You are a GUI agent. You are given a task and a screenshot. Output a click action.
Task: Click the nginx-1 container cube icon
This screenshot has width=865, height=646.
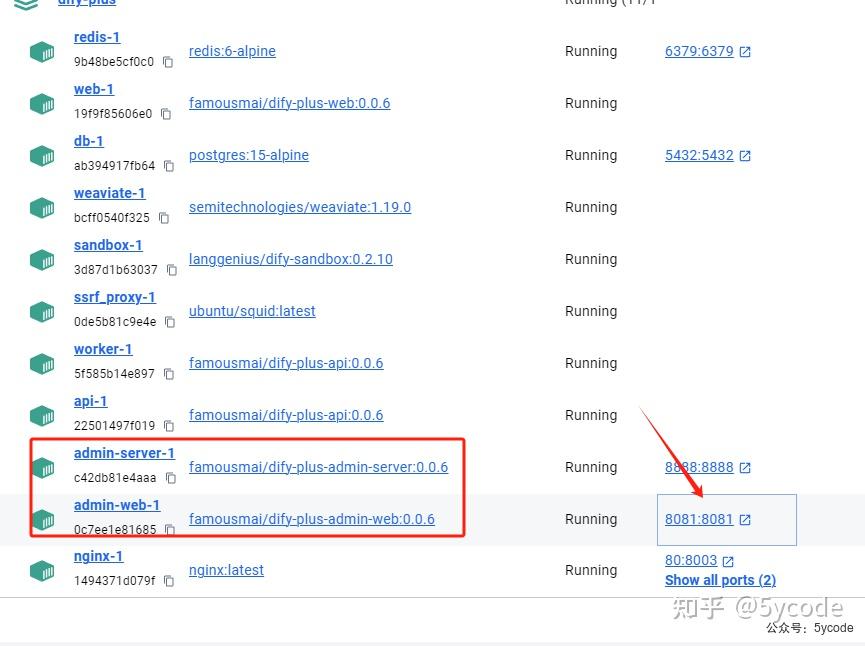pos(42,570)
